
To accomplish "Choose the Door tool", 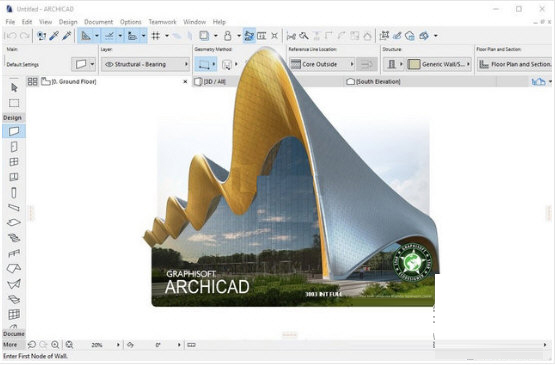I will 14,147.
